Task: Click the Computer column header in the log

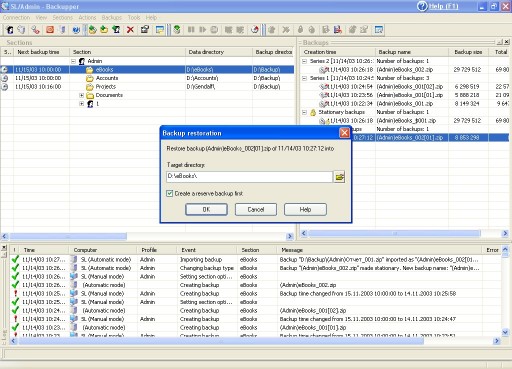Action: pyautogui.click(x=103, y=250)
